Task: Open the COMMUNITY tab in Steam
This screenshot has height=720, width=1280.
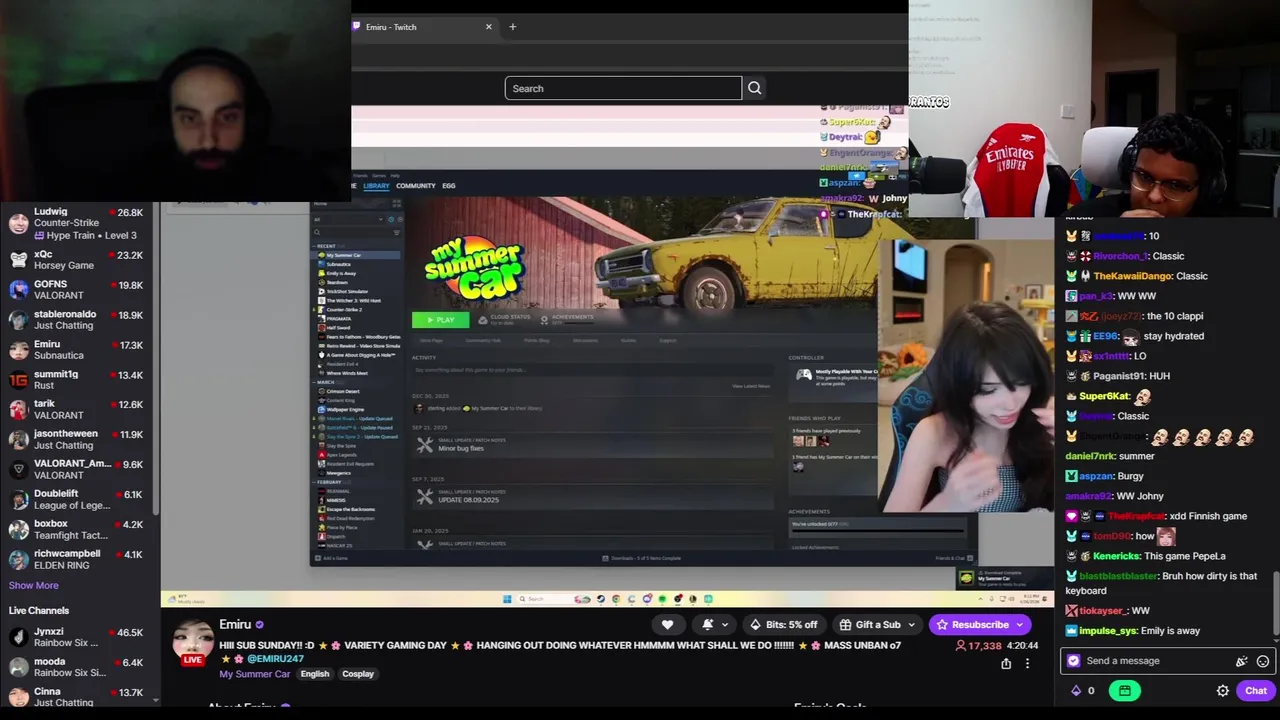Action: 415,186
